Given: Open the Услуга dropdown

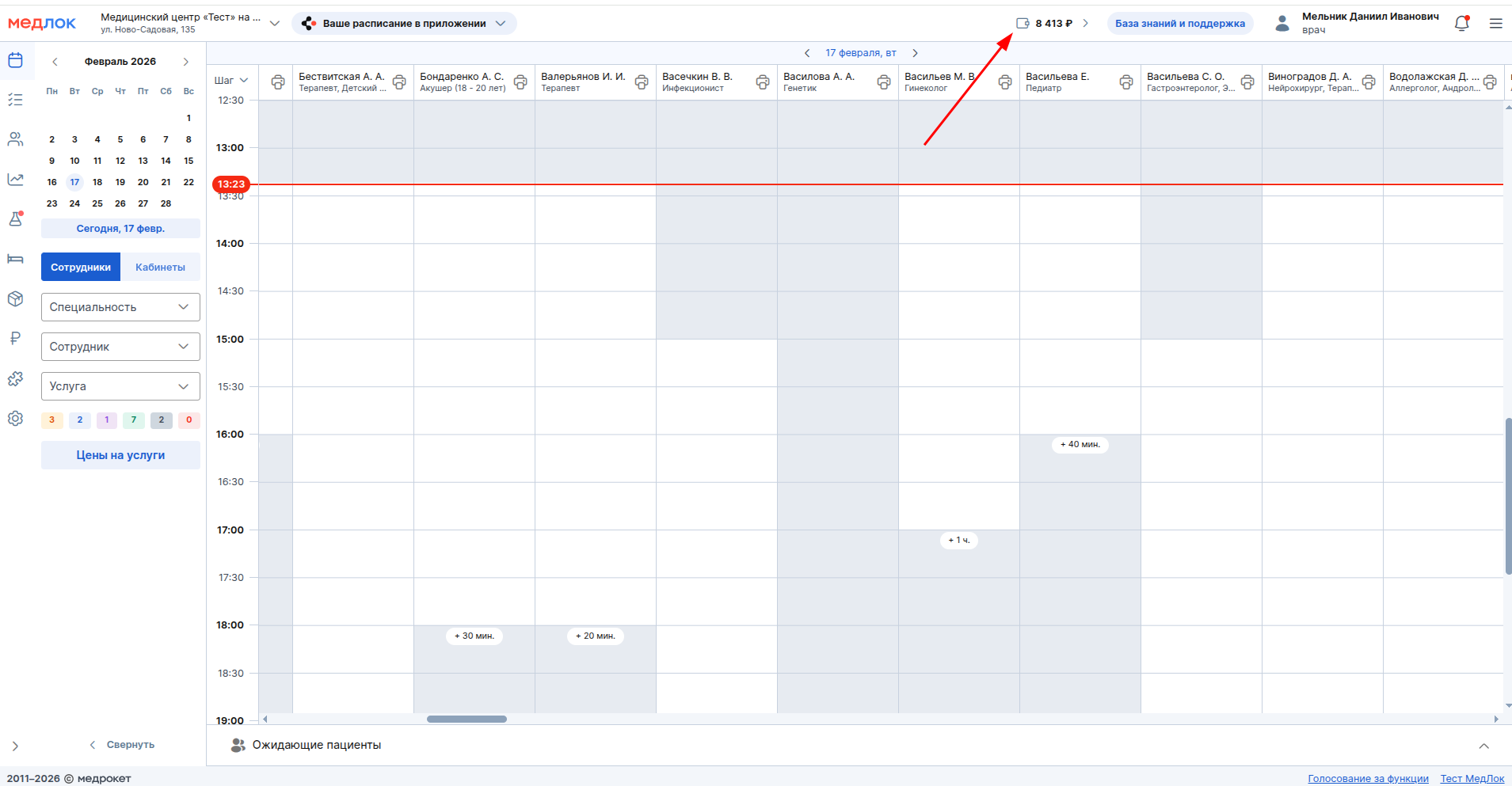Looking at the screenshot, I should (120, 386).
